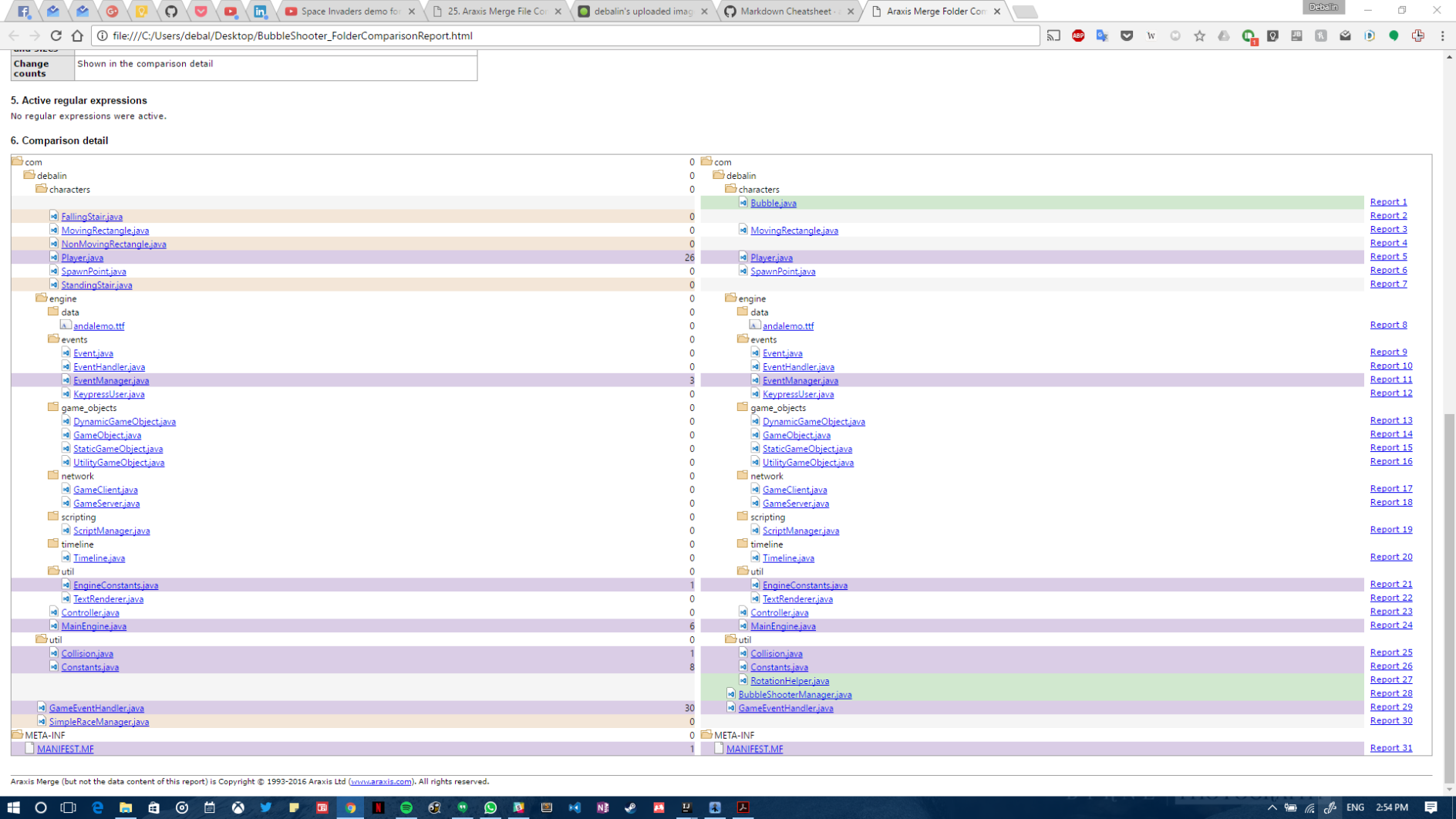The height and width of the screenshot is (819, 1456).
Task: Toggle the green messenger extension icon
Action: pos(1393,35)
